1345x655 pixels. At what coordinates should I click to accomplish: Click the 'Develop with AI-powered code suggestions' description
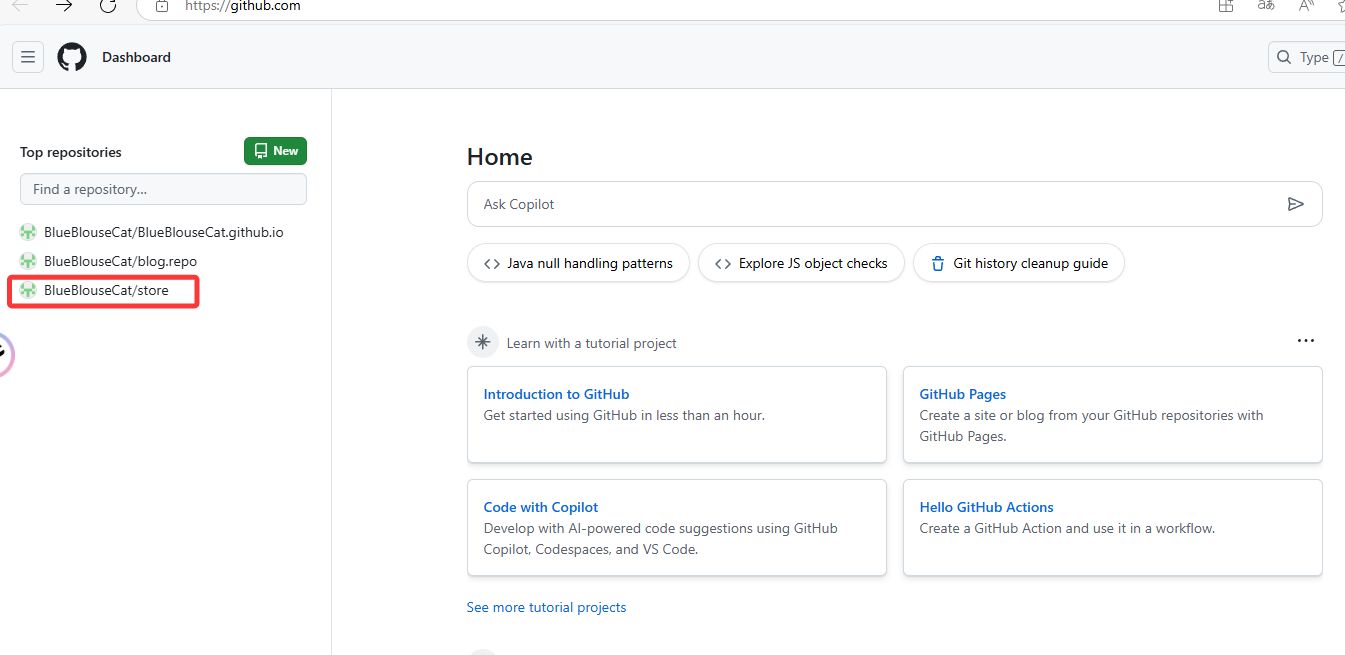[661, 539]
